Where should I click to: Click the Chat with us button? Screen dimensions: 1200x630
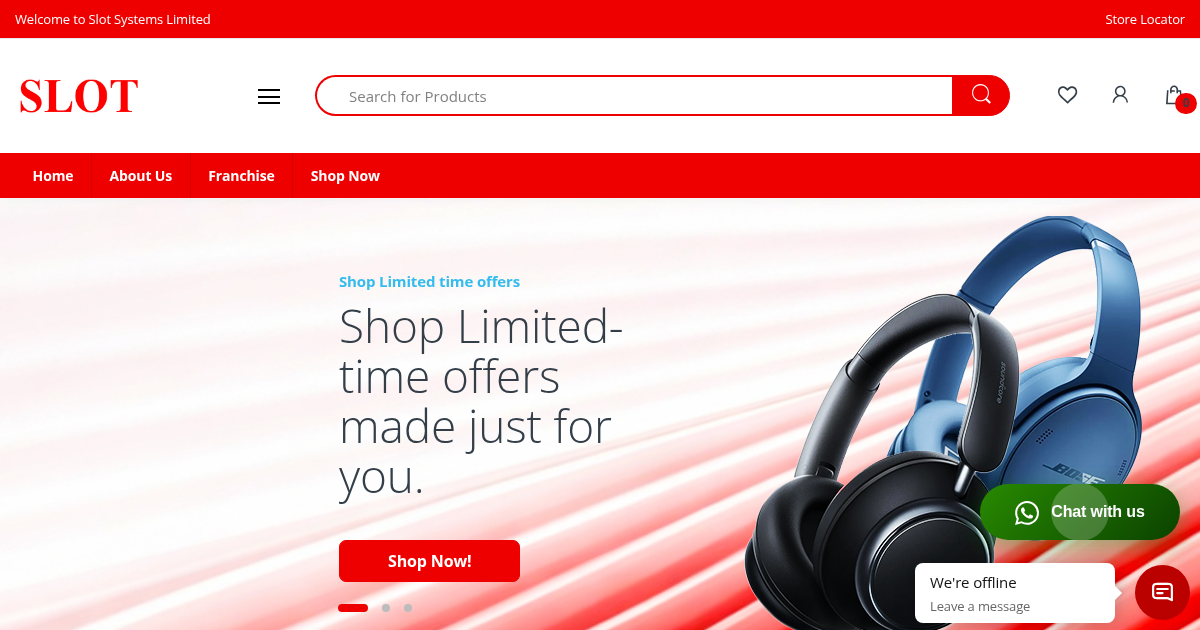coord(1080,512)
